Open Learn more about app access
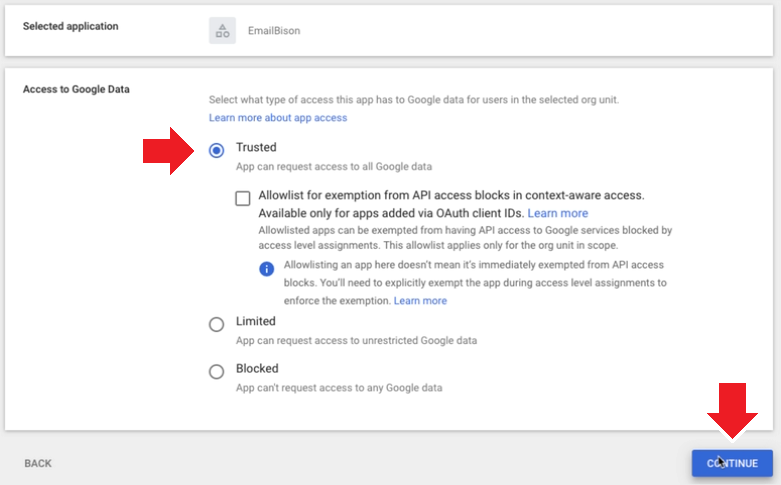The width and height of the screenshot is (781, 485). (278, 118)
